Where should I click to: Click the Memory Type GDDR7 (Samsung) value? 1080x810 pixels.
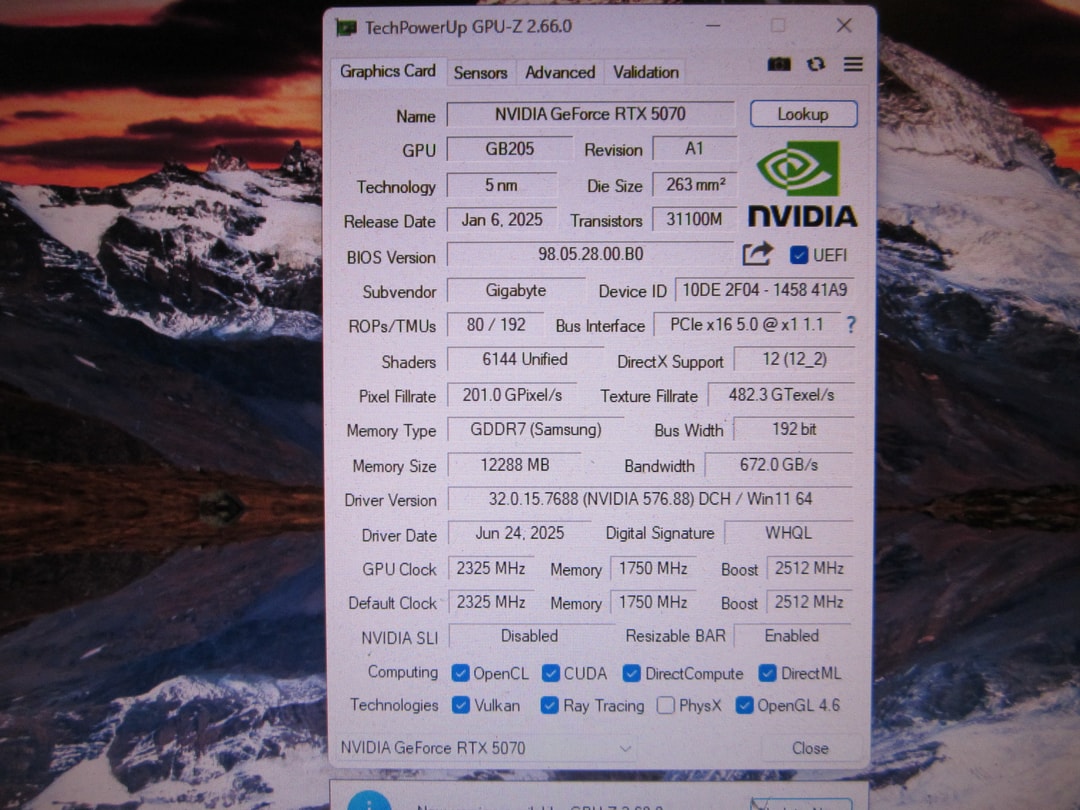(x=535, y=430)
